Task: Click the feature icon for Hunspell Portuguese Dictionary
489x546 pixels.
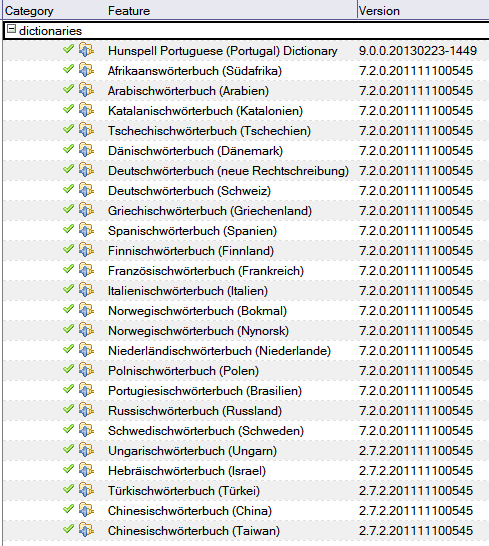Action: click(x=86, y=50)
